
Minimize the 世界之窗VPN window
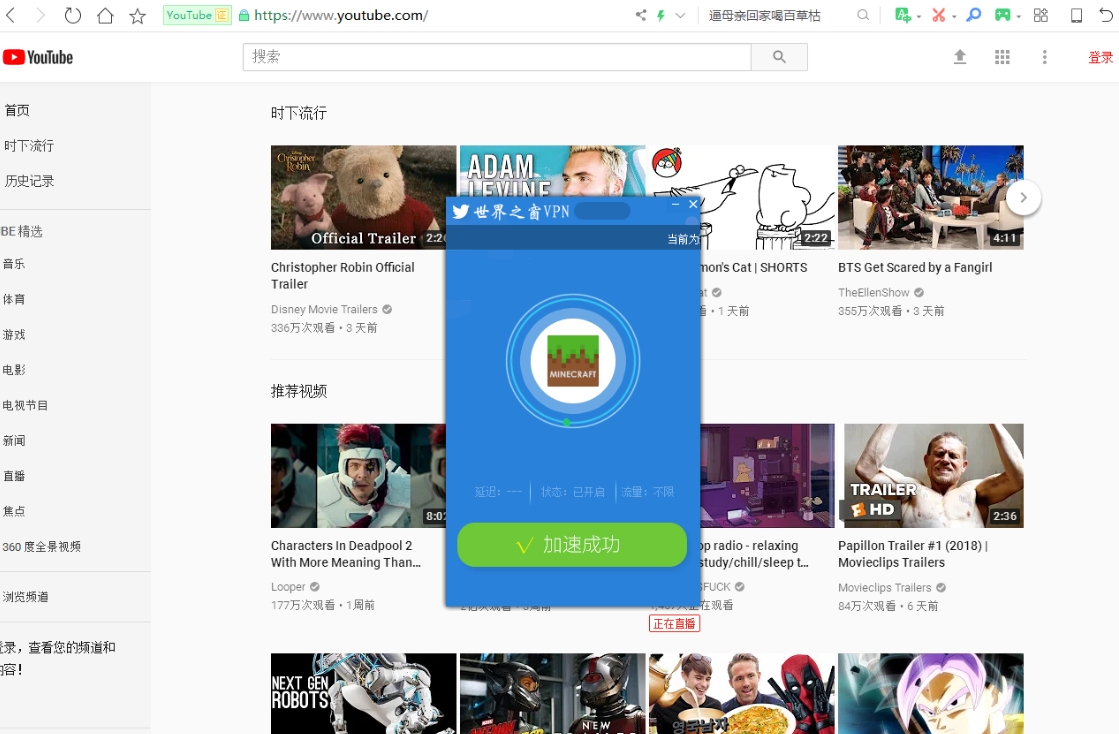tap(675, 205)
